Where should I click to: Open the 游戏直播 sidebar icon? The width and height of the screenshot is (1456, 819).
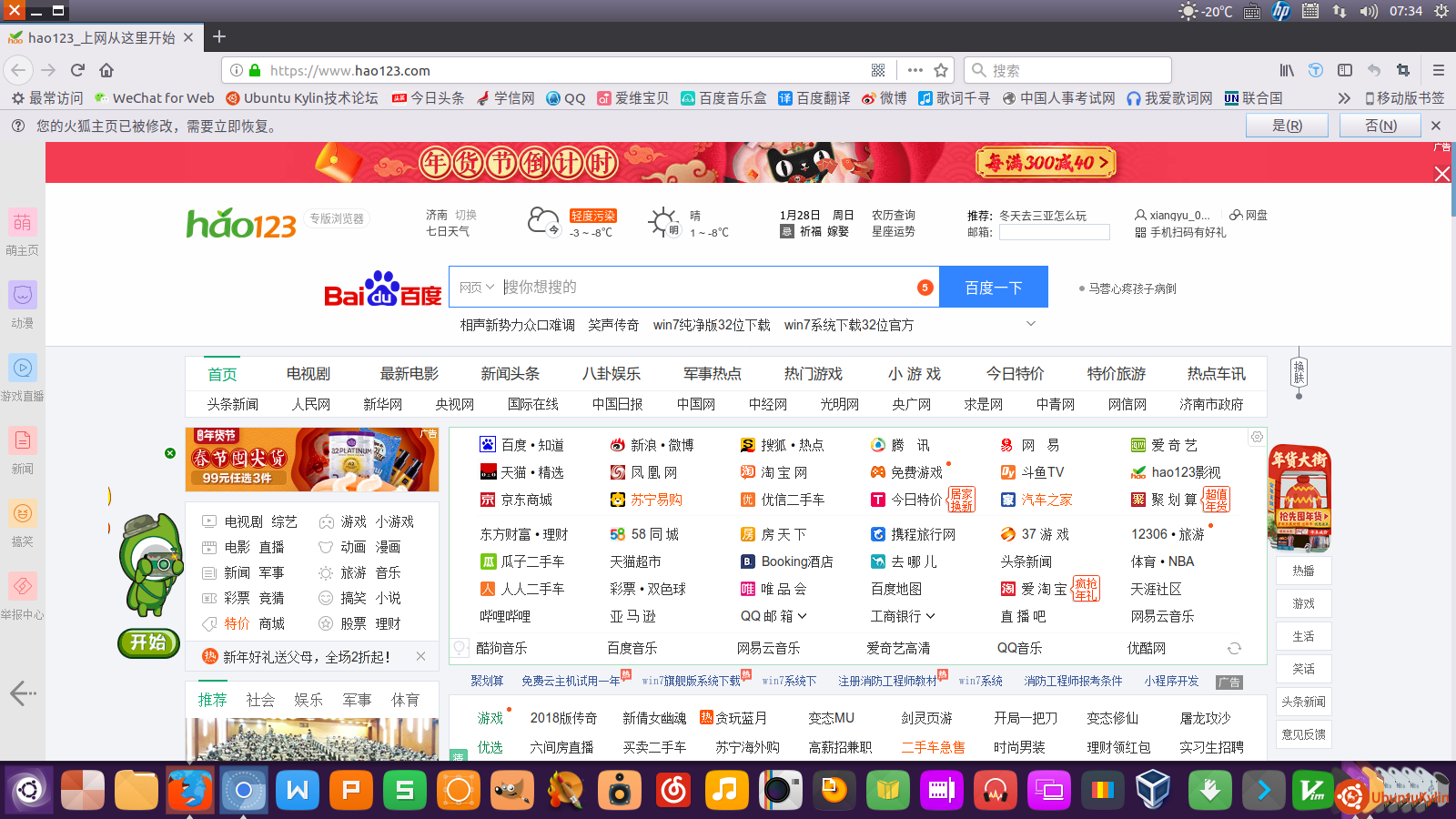point(23,368)
